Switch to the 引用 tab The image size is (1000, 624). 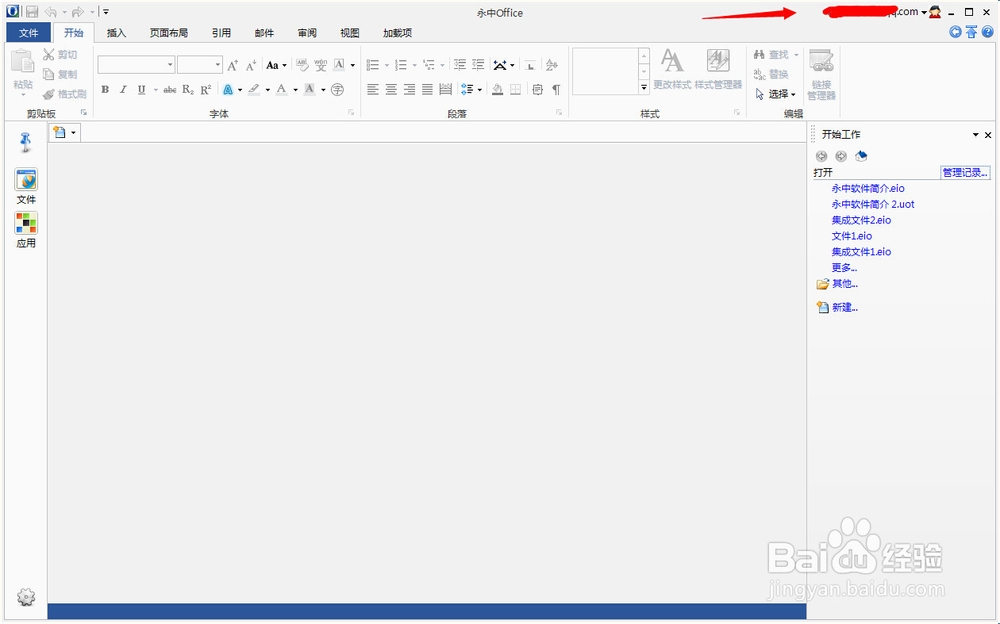pyautogui.click(x=221, y=33)
